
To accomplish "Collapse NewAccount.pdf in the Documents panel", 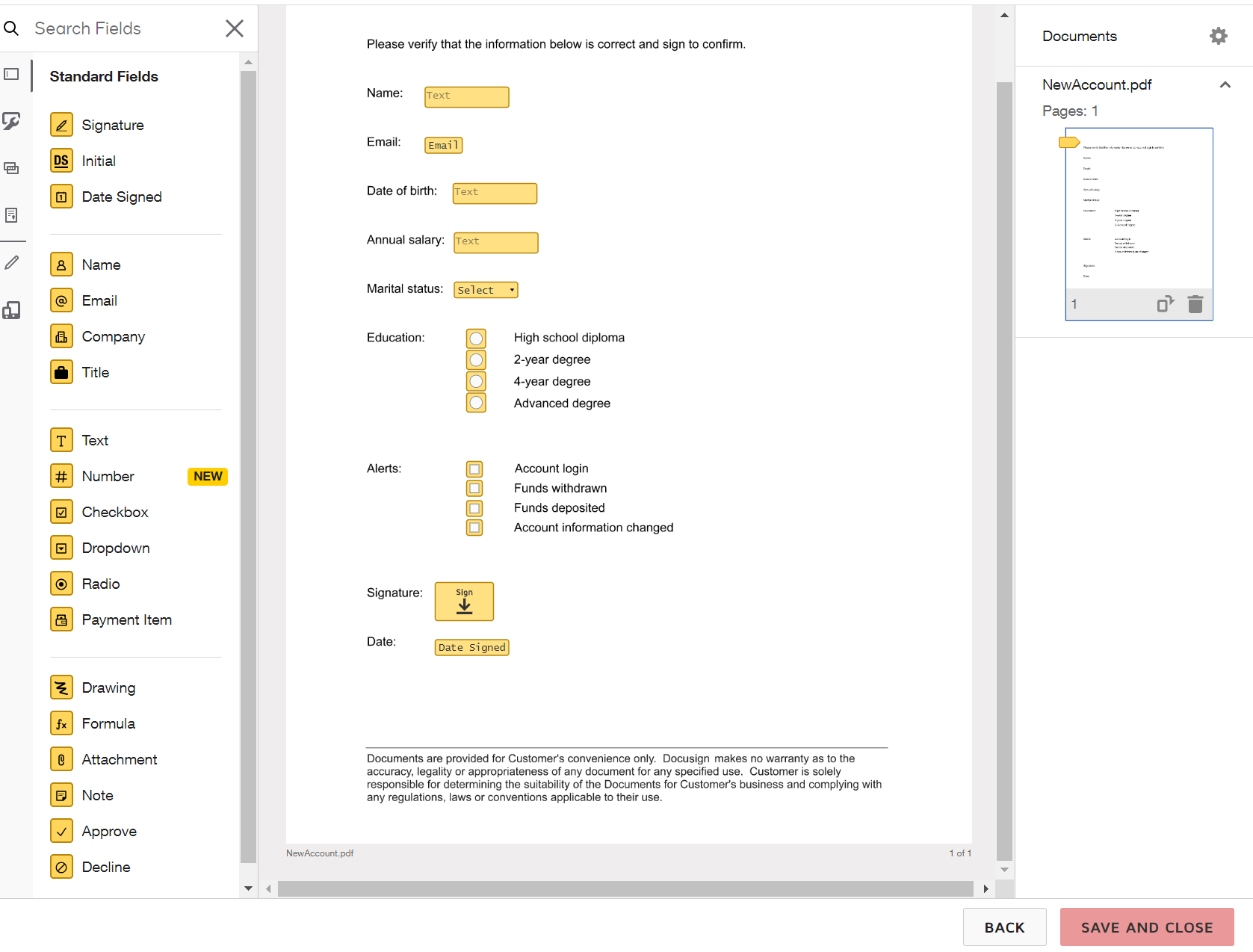I will [x=1225, y=84].
